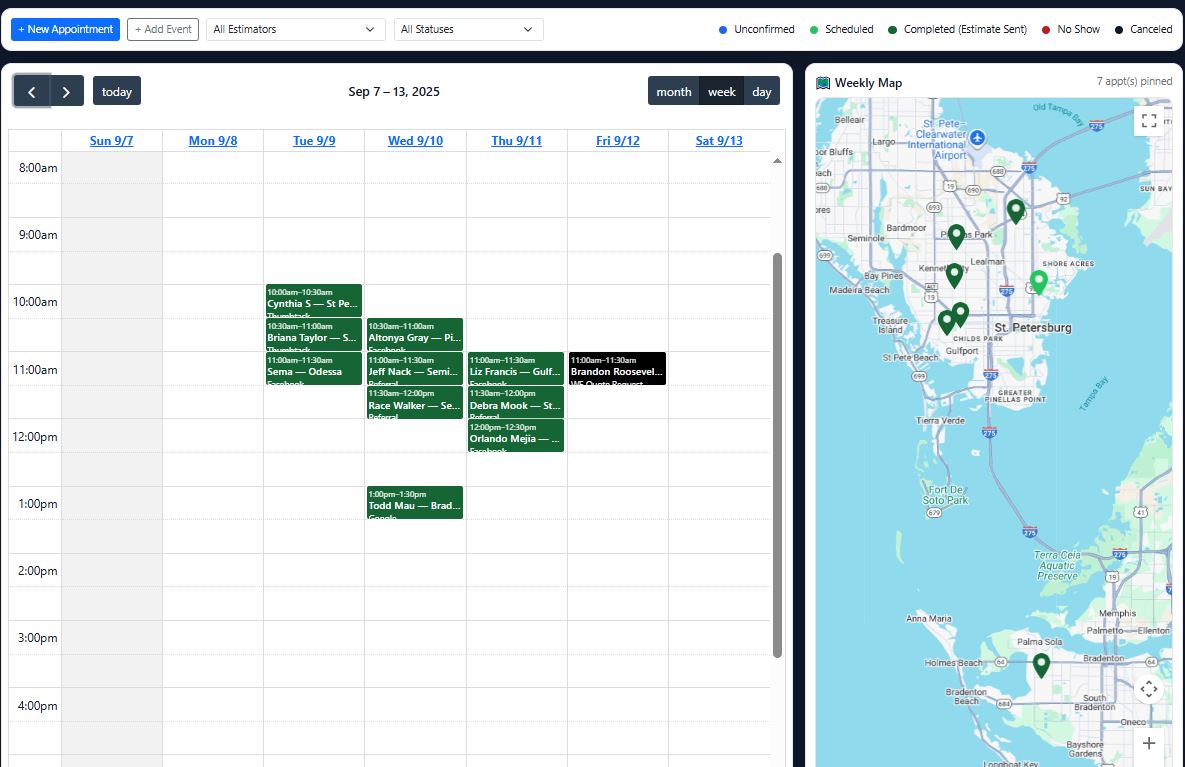Viewport: 1185px width, 767px height.
Task: Advance to next week arrow
Action: pyautogui.click(x=67, y=91)
